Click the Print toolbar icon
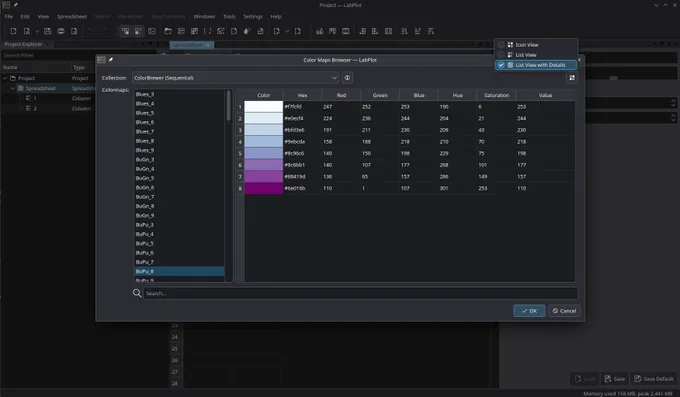 (x=61, y=31)
